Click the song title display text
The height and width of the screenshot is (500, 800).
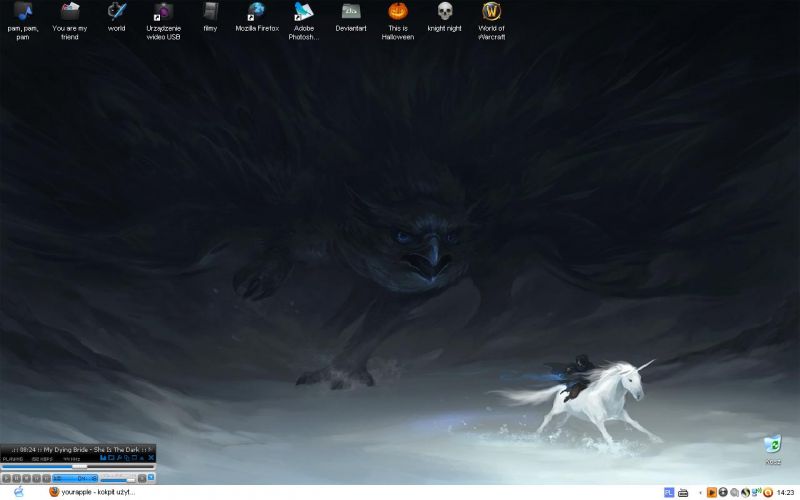coord(91,449)
